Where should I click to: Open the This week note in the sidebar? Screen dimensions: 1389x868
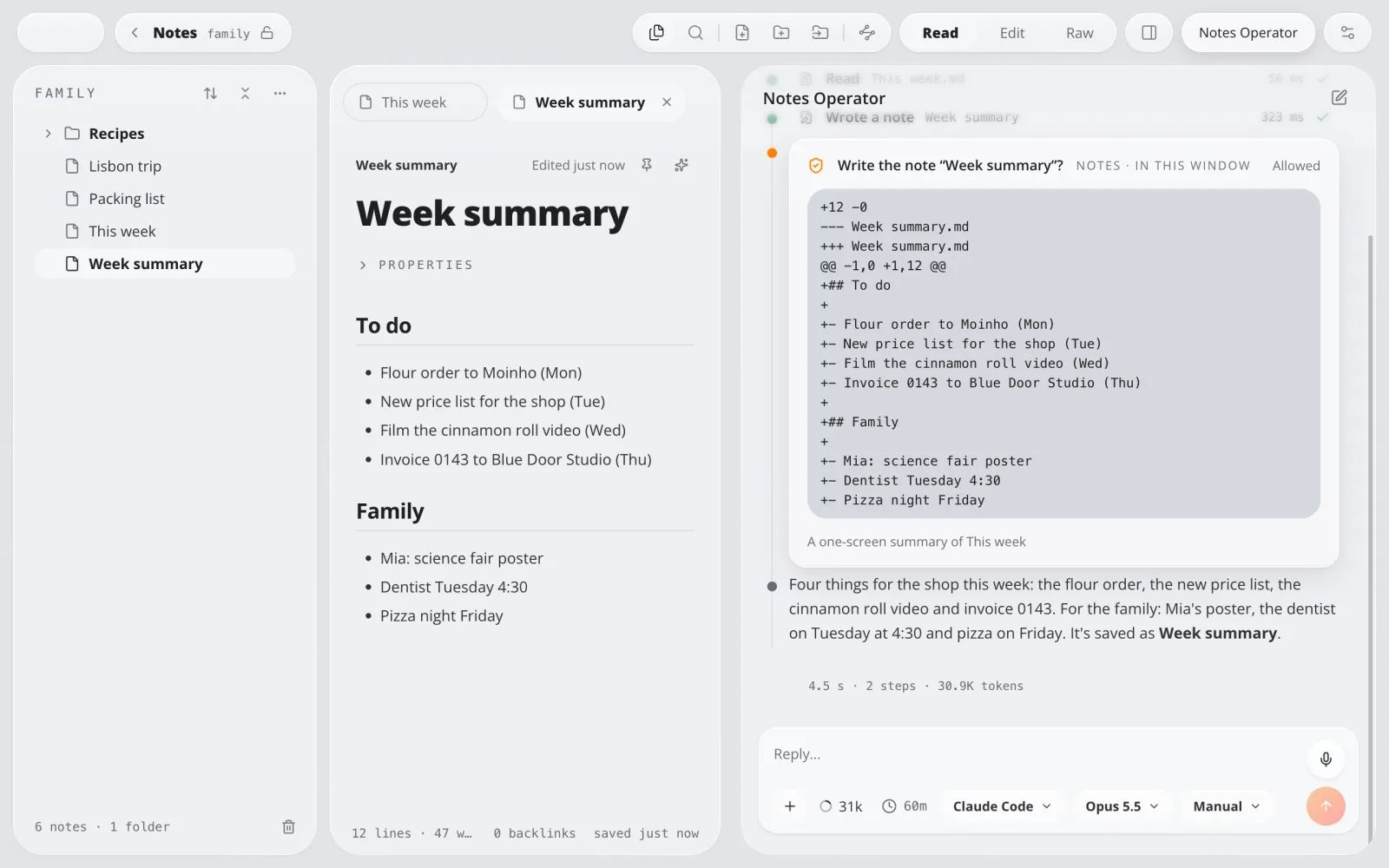(165, 231)
